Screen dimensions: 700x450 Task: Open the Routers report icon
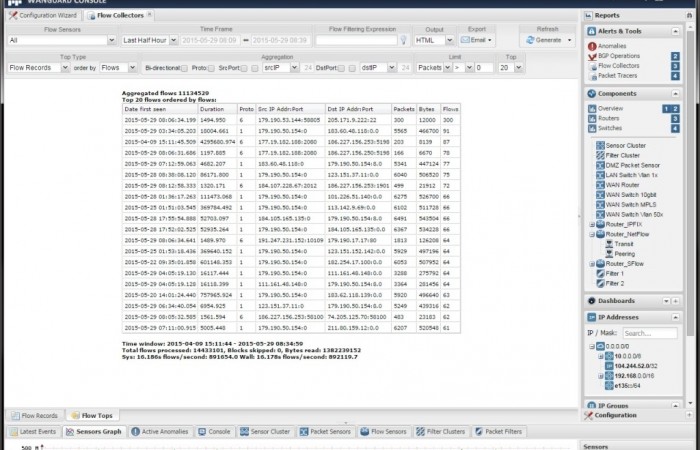(592, 118)
